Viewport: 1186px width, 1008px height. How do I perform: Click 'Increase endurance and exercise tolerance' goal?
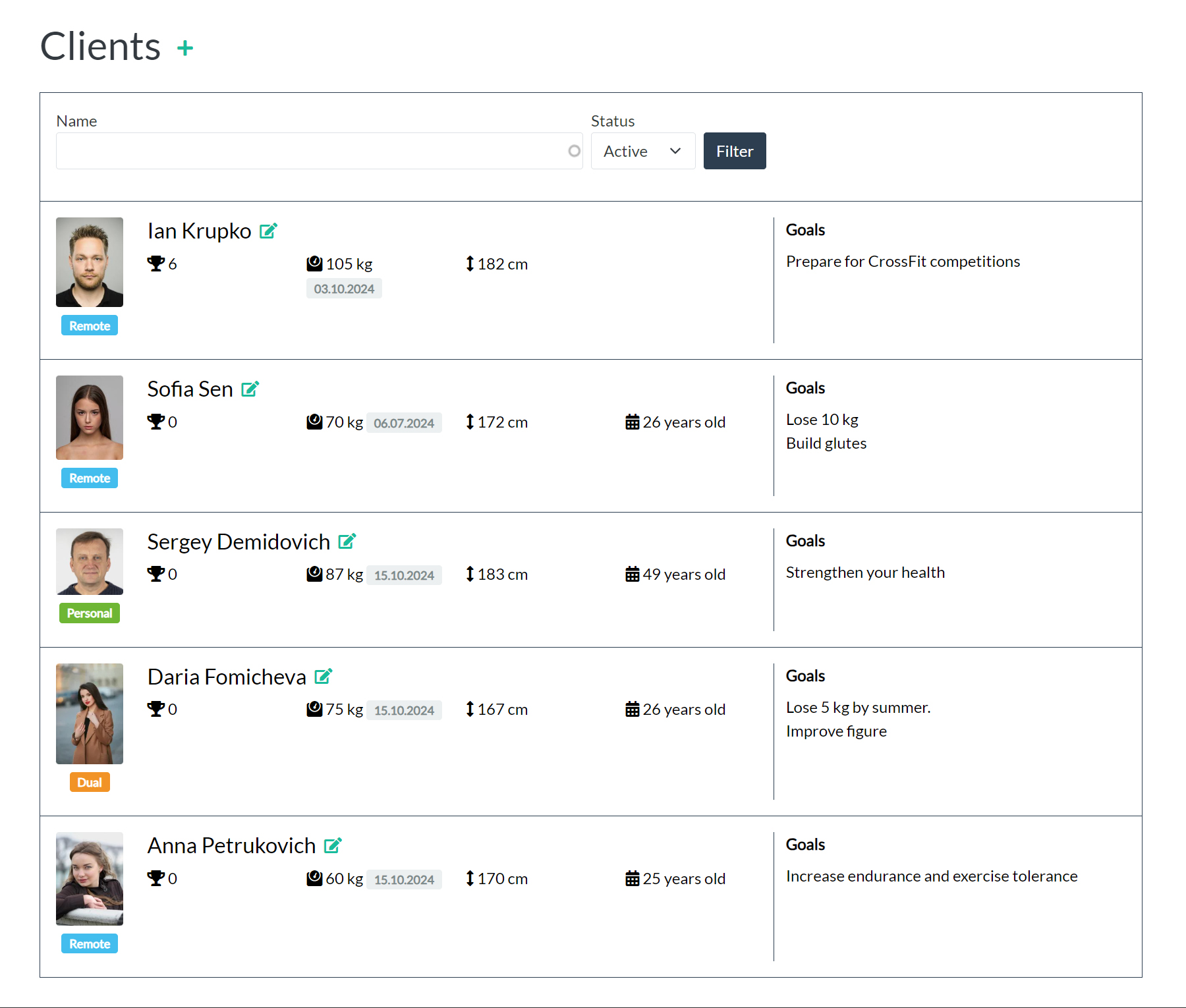(932, 876)
